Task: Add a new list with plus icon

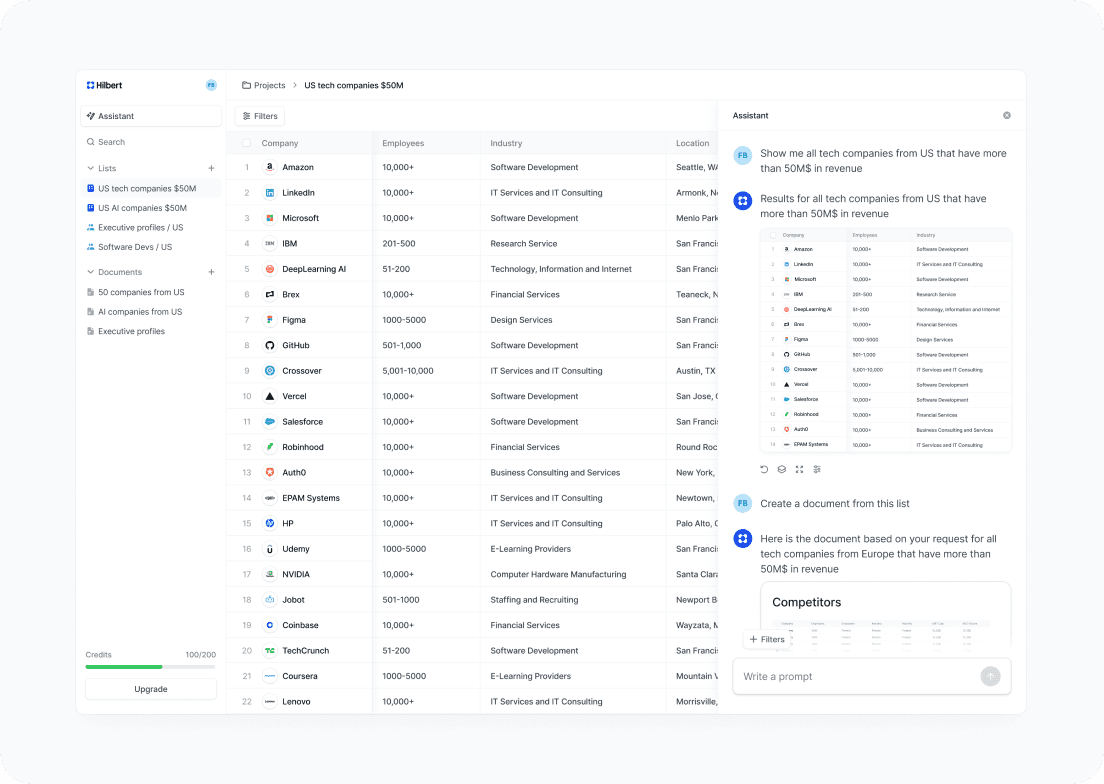Action: (x=211, y=168)
